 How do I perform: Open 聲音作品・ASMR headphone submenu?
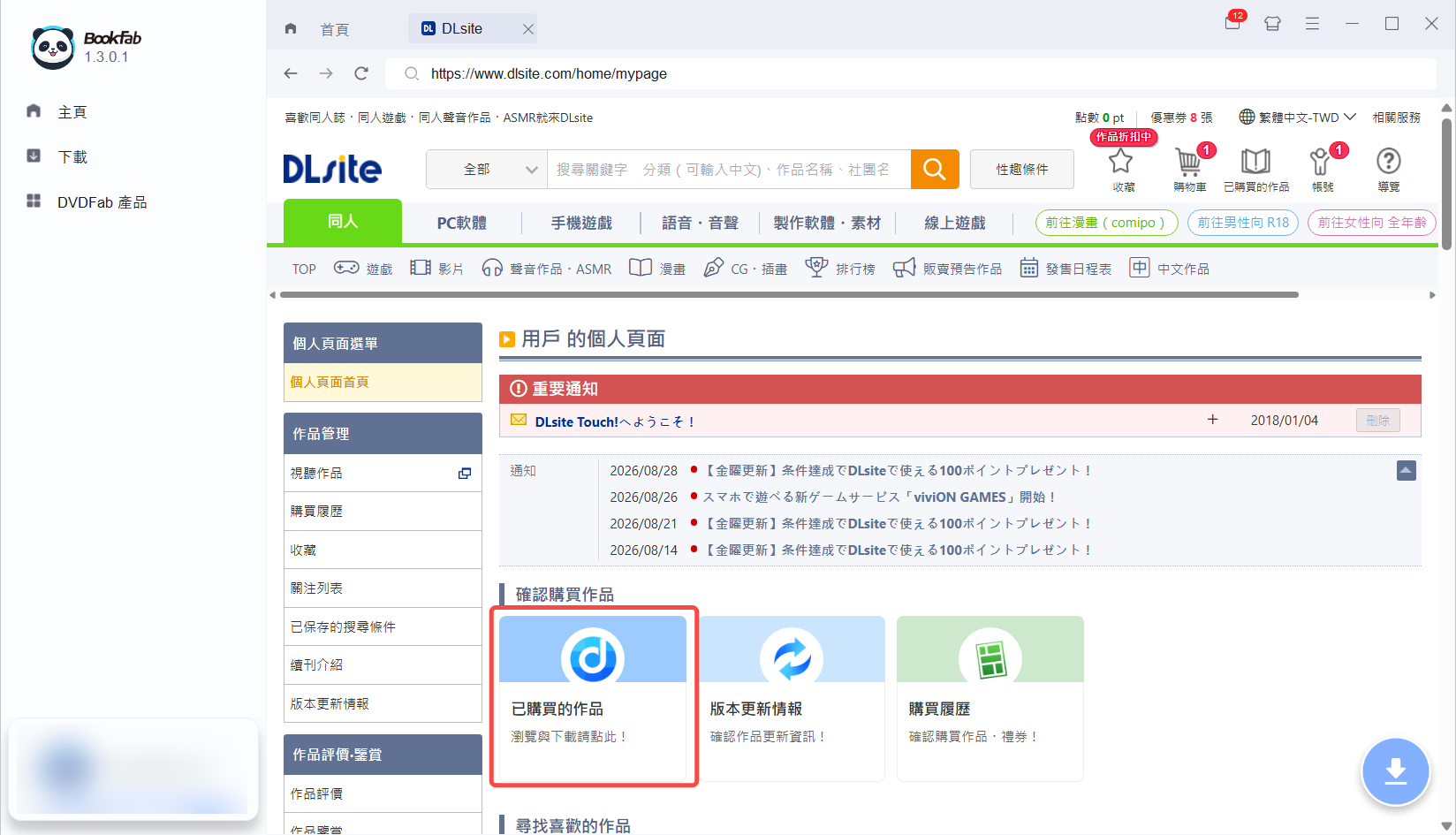pyautogui.click(x=546, y=269)
